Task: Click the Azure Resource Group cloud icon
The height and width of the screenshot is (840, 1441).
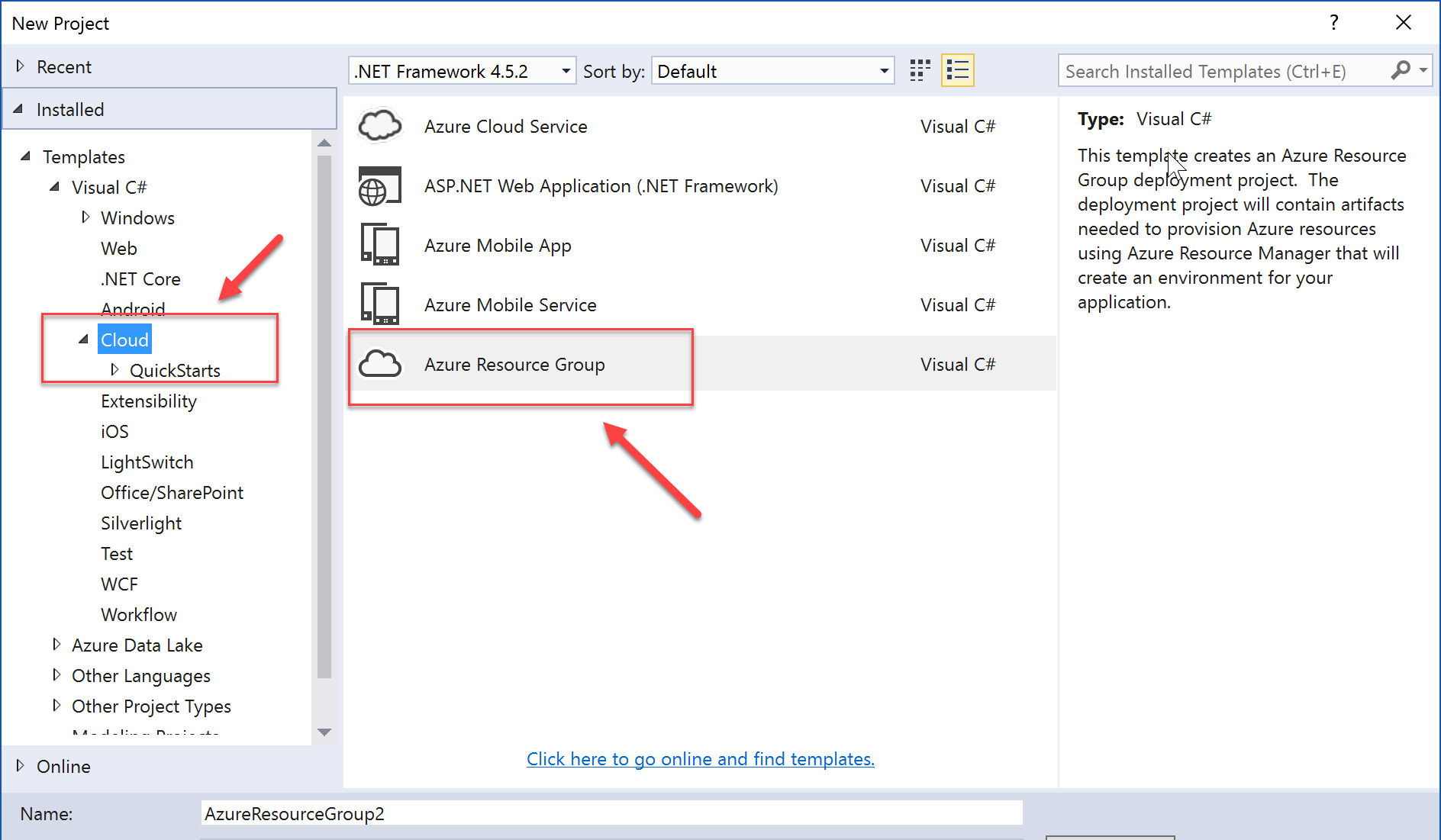Action: [379, 364]
